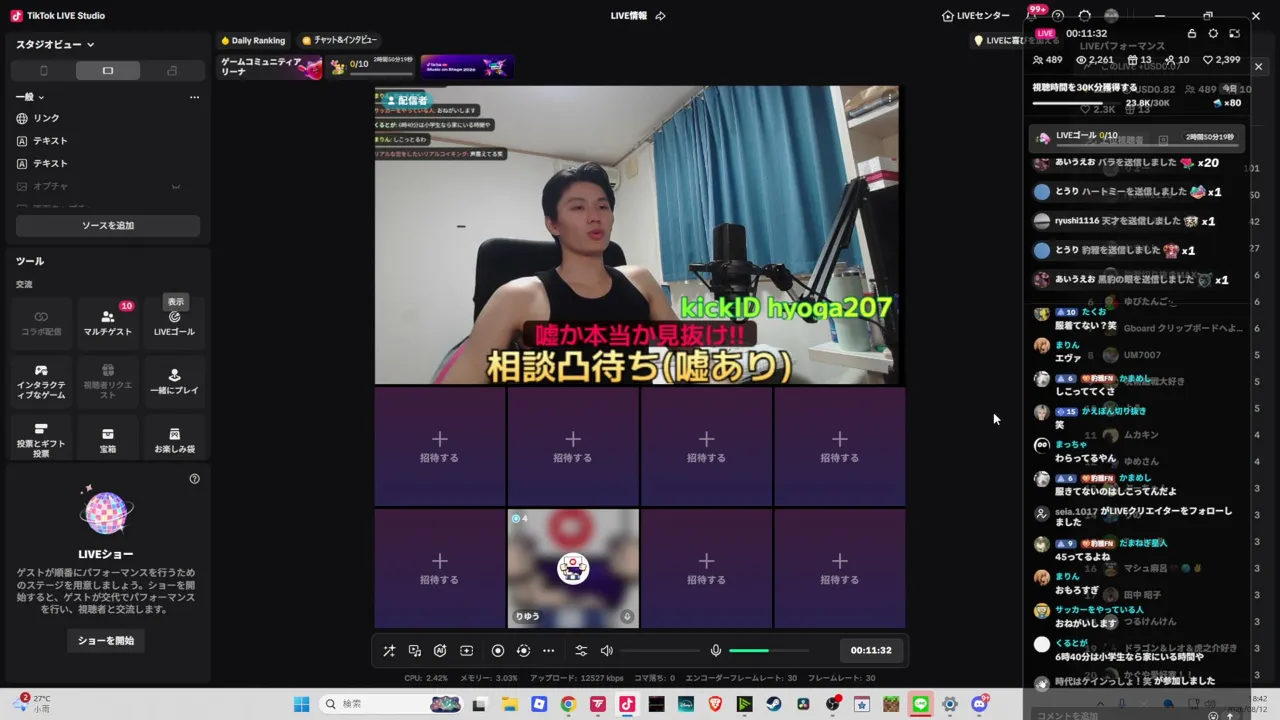Open インタラクティブなゲーム tool
Screen dimensions: 1280x720
(41, 382)
